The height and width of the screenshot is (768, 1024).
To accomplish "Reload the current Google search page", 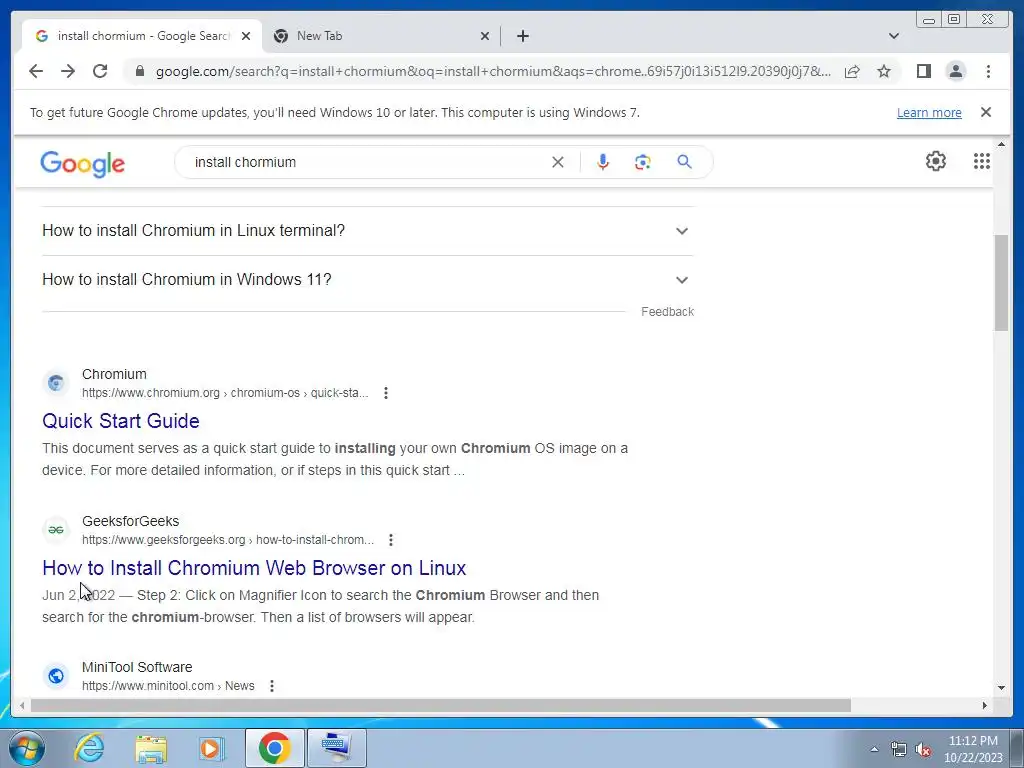I will coord(100,71).
